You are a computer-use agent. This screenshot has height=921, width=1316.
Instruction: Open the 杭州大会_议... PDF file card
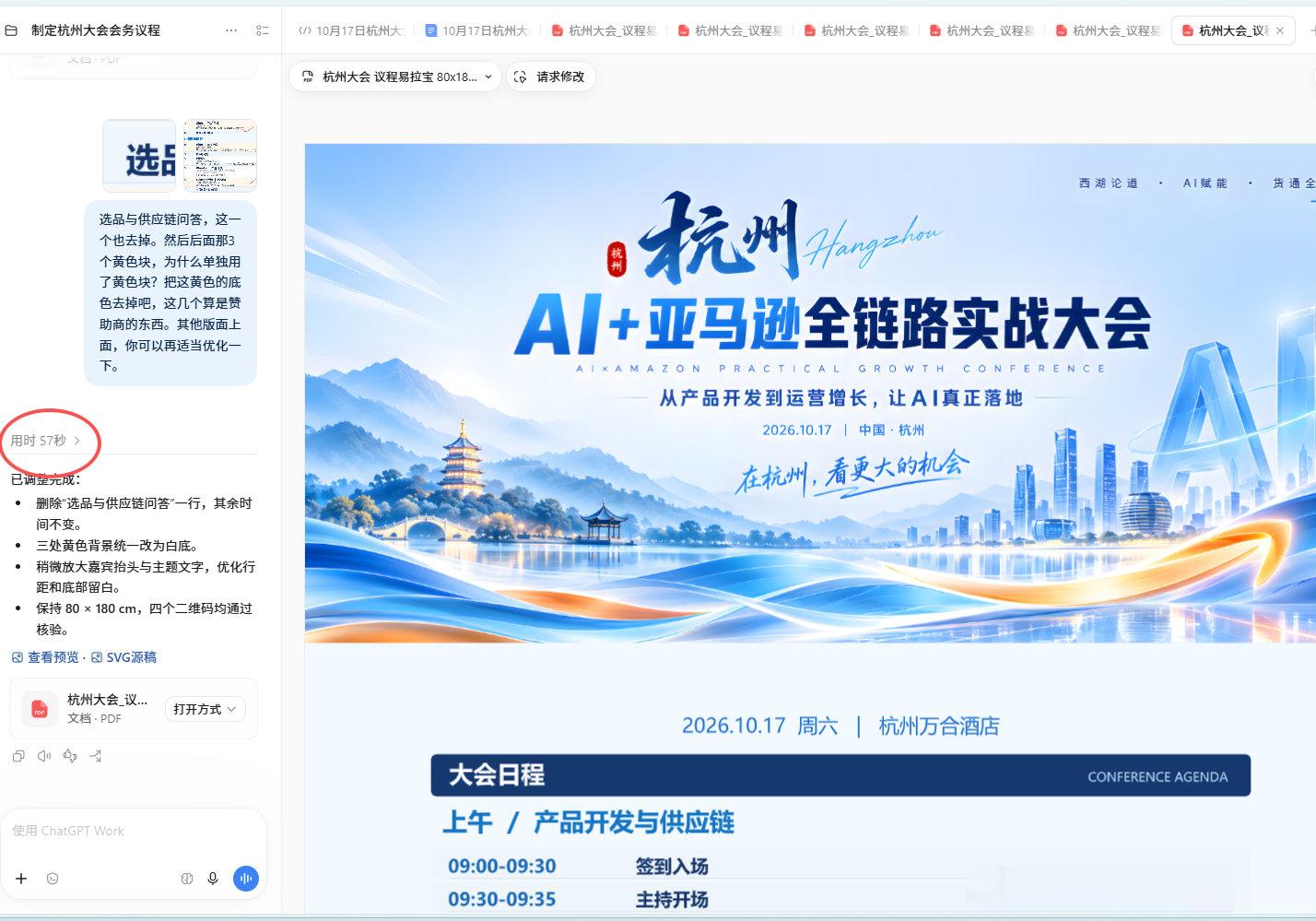coord(134,709)
